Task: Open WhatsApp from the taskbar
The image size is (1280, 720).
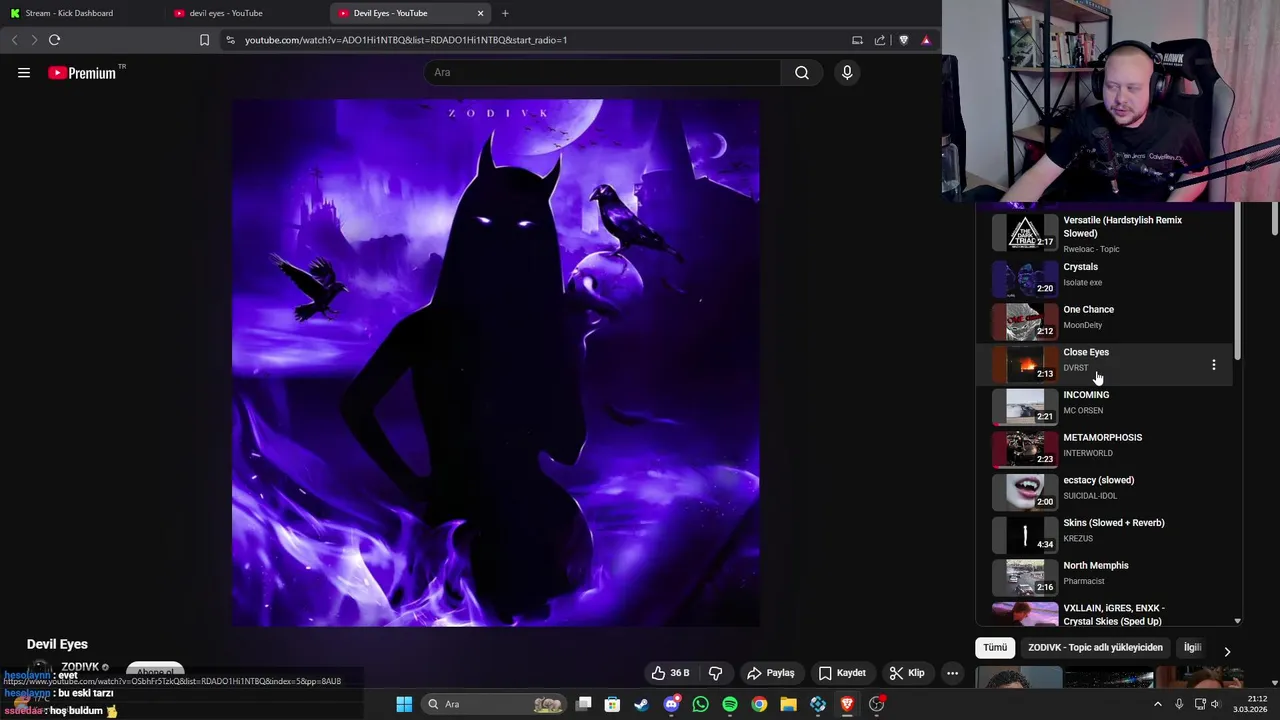Action: pos(700,704)
